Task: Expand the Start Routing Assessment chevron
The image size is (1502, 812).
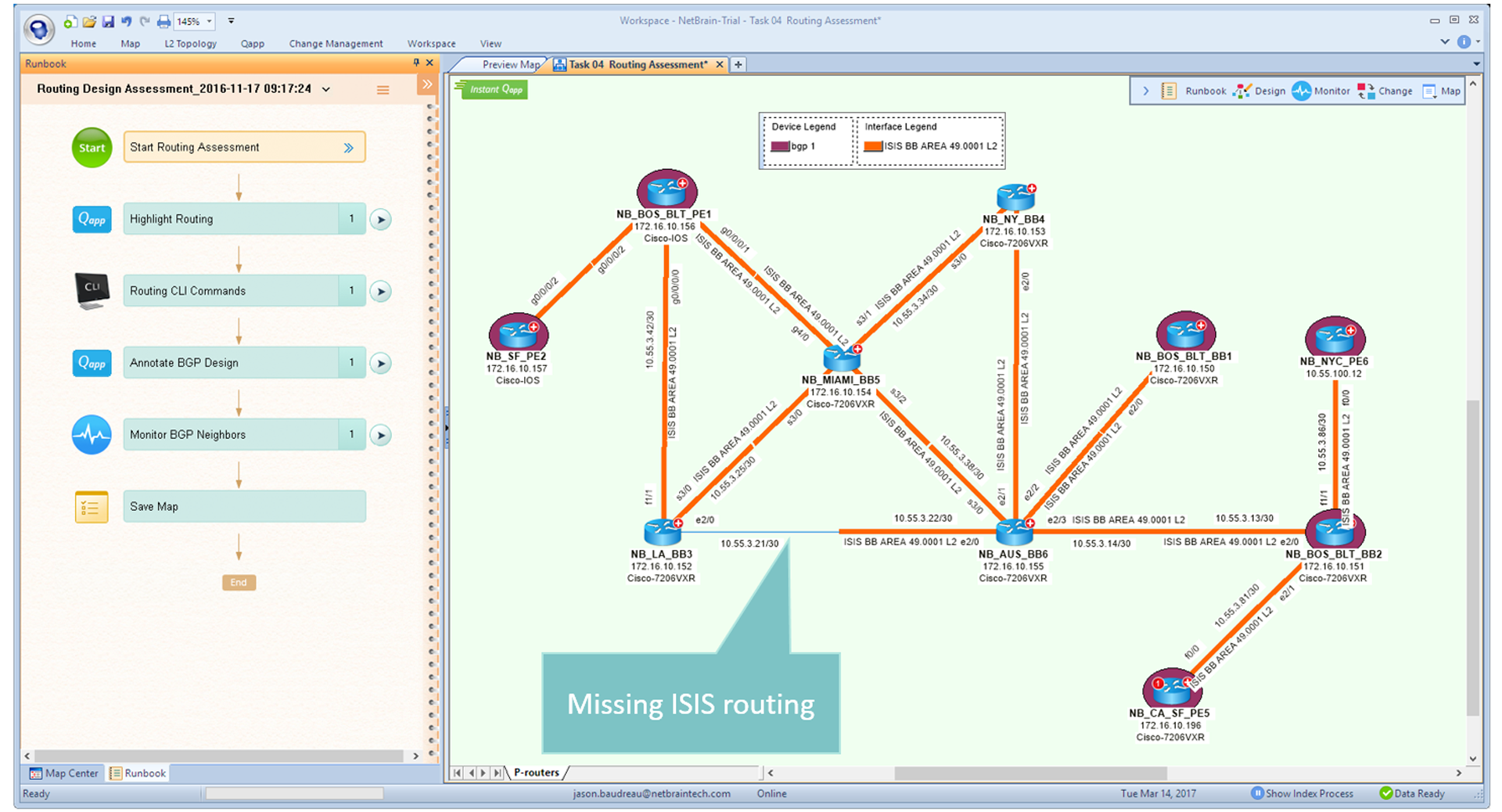Action: coord(349,148)
